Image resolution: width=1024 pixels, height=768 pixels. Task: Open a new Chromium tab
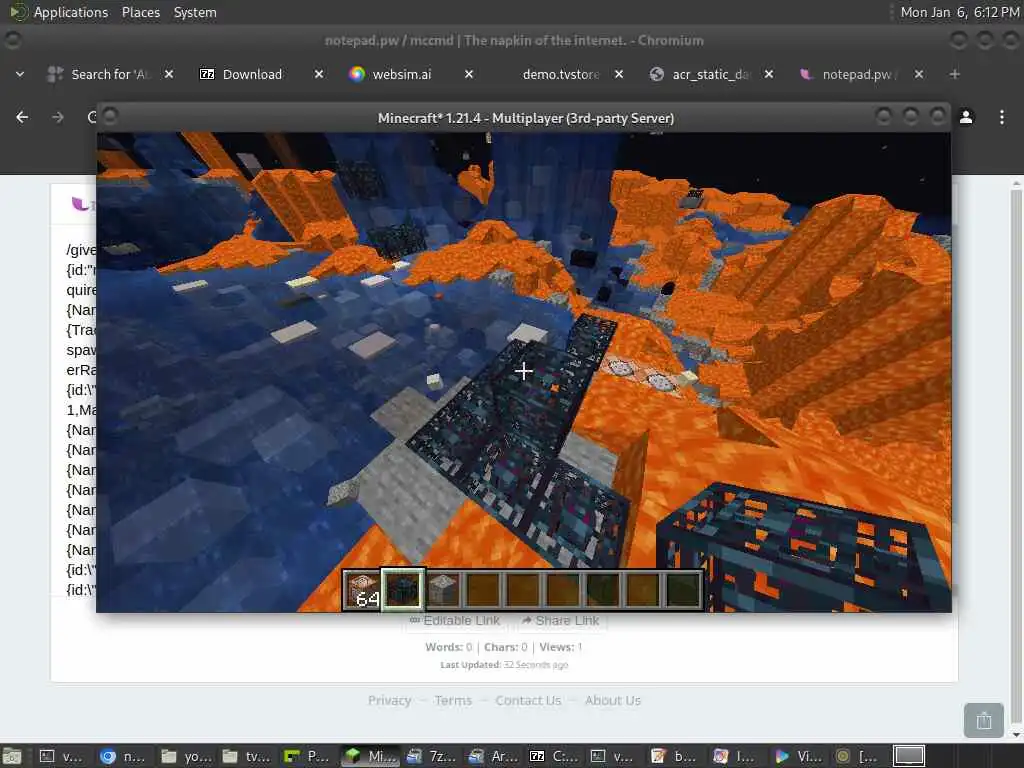tap(955, 74)
